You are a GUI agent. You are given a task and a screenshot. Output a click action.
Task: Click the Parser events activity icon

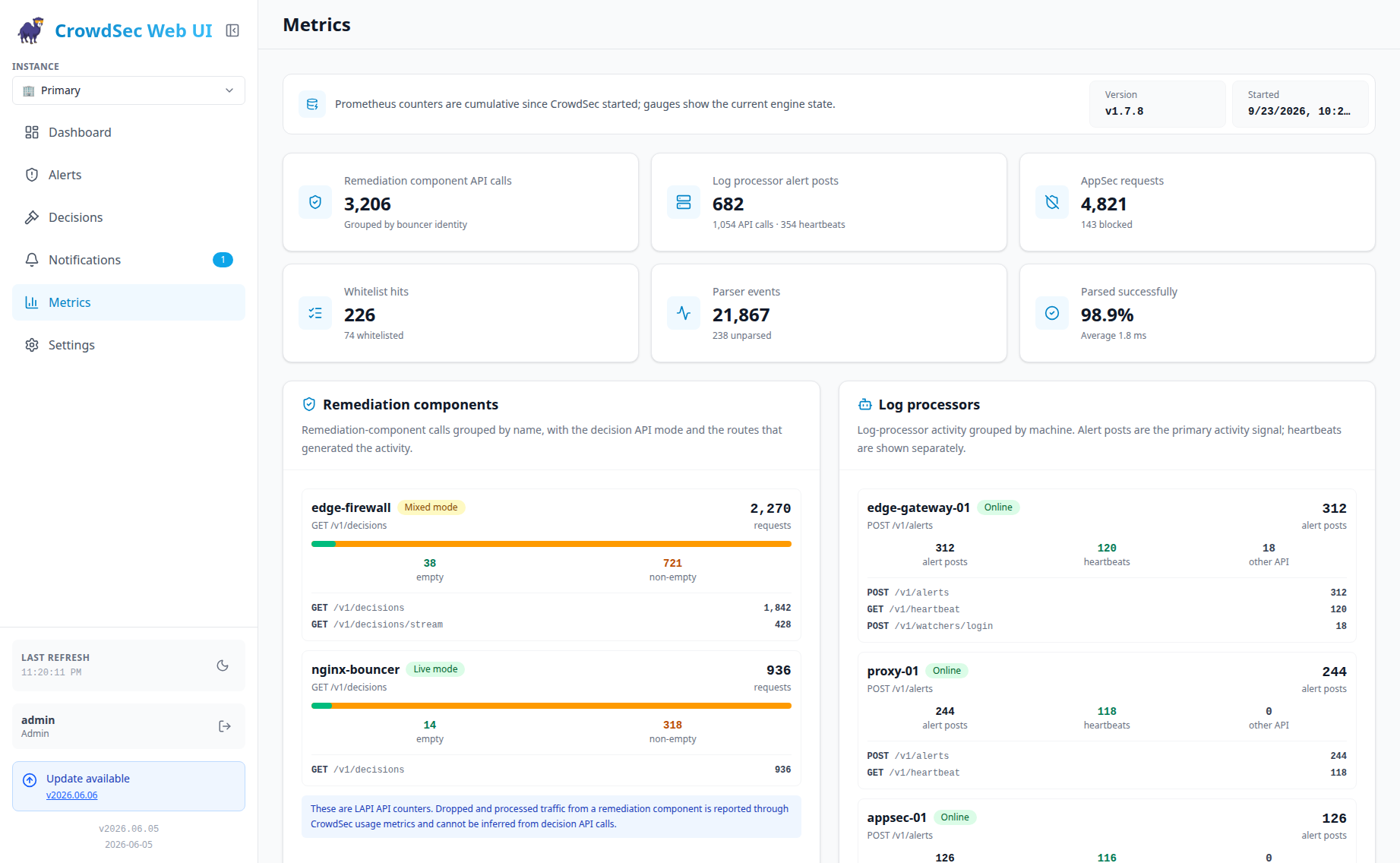tap(684, 313)
